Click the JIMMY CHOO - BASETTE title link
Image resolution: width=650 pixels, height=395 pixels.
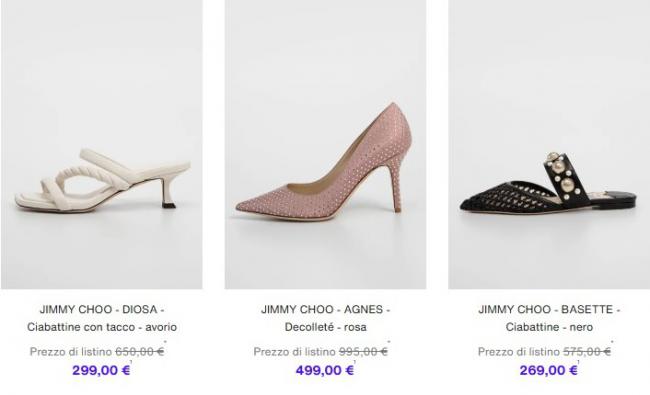click(x=549, y=310)
